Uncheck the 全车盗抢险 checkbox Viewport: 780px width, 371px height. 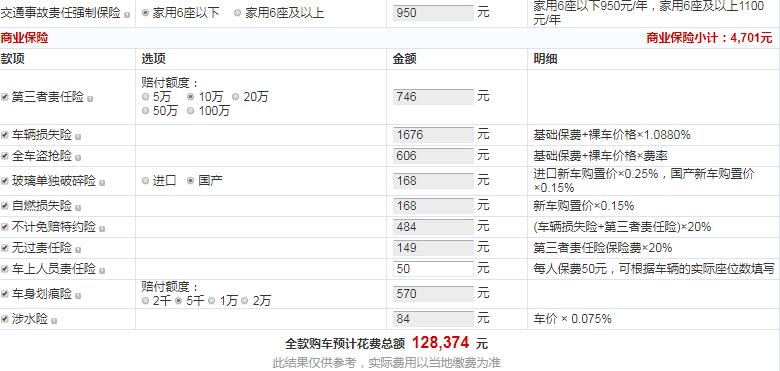4,156
